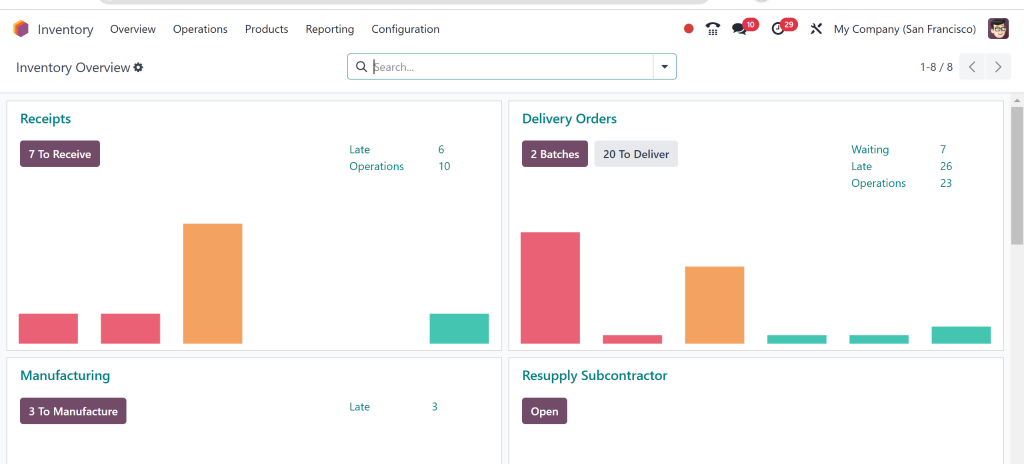Click the 20 To Deliver button
This screenshot has height=464, width=1024.
click(636, 154)
